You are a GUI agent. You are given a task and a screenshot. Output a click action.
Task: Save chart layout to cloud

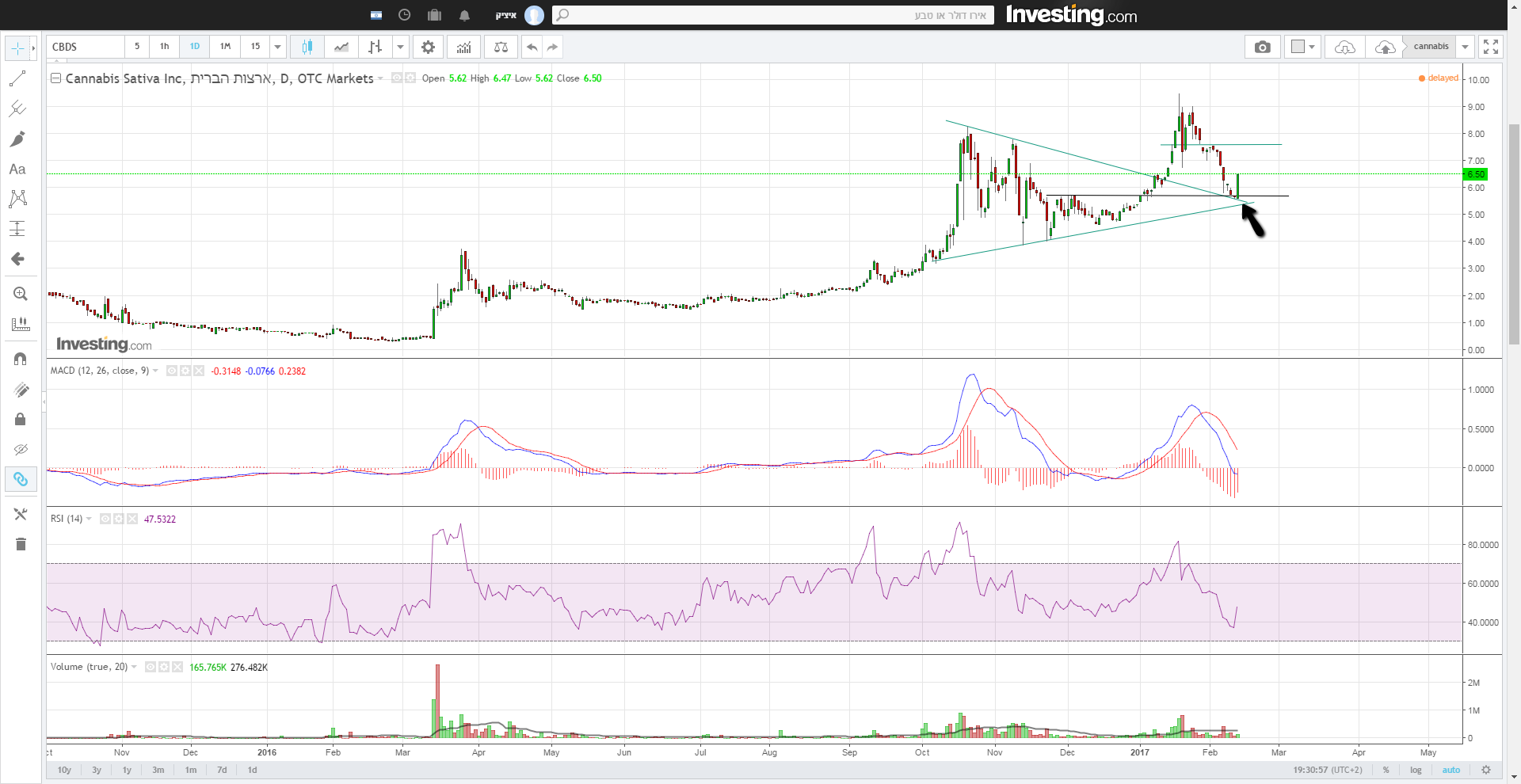pos(1385,47)
